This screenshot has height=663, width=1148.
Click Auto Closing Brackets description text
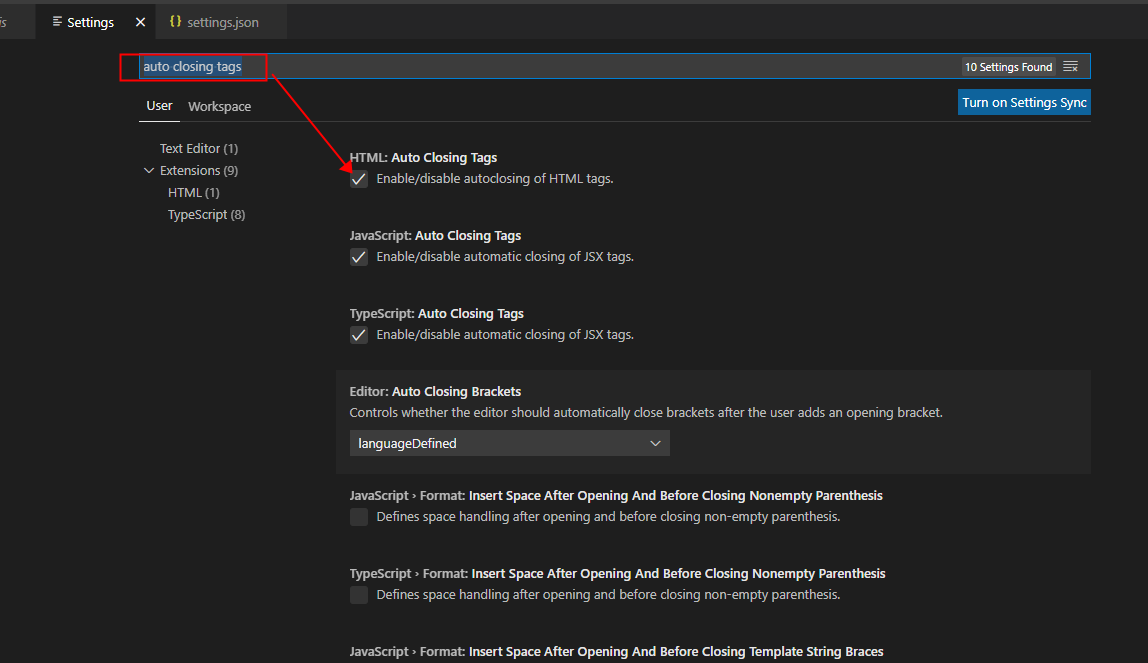(646, 413)
